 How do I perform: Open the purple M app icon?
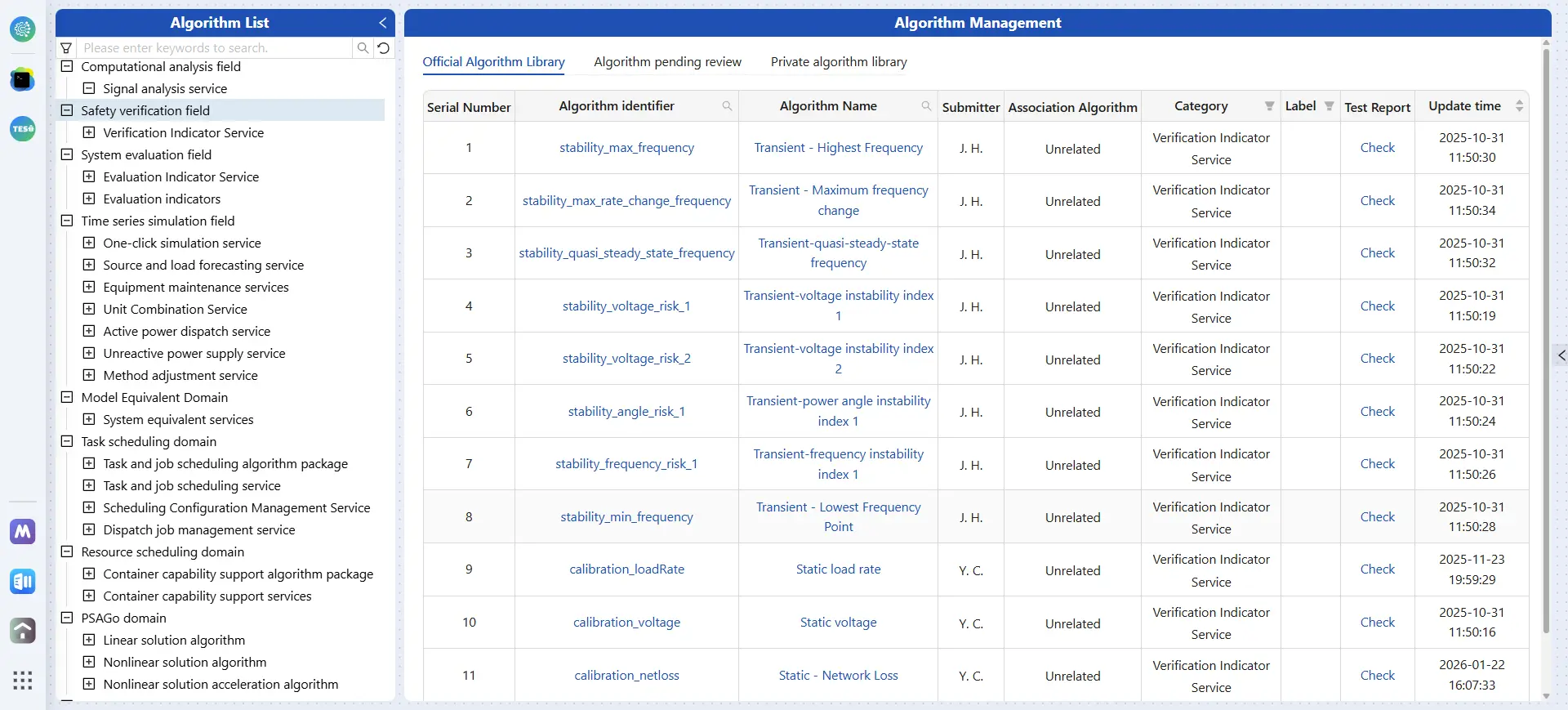(22, 532)
